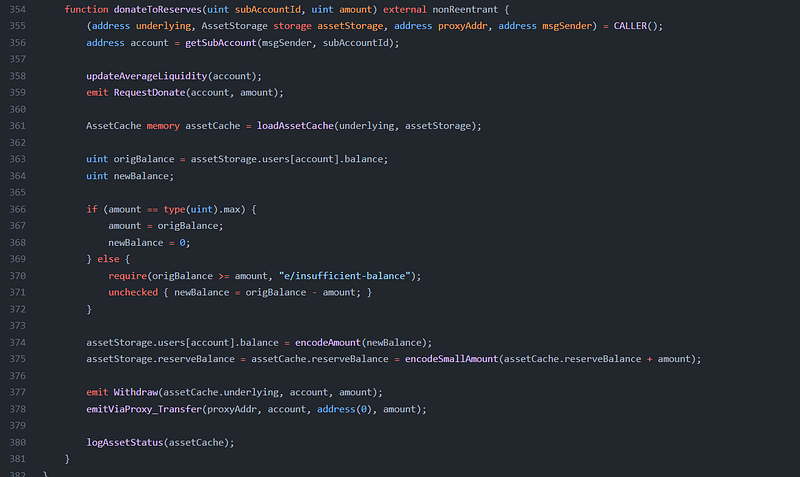Click the Withdraw event name
Viewport: 800px width, 477px height.
click(138, 392)
